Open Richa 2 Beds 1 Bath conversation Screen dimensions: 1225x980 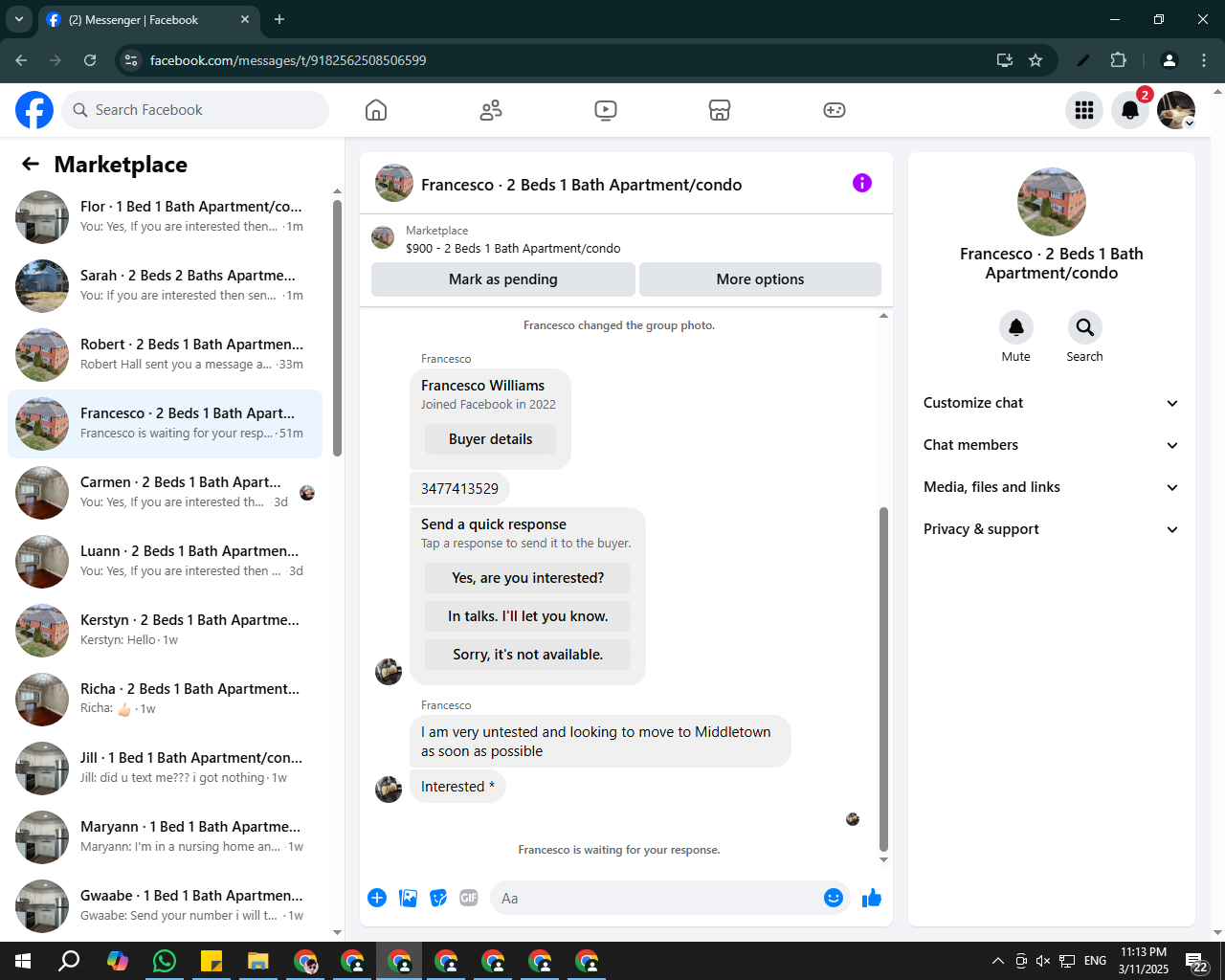pyautogui.click(x=165, y=700)
